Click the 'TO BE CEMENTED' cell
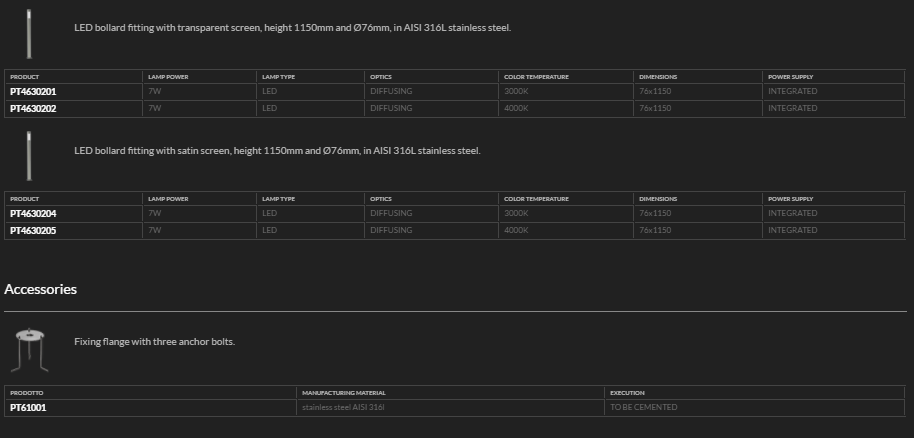 coord(643,407)
